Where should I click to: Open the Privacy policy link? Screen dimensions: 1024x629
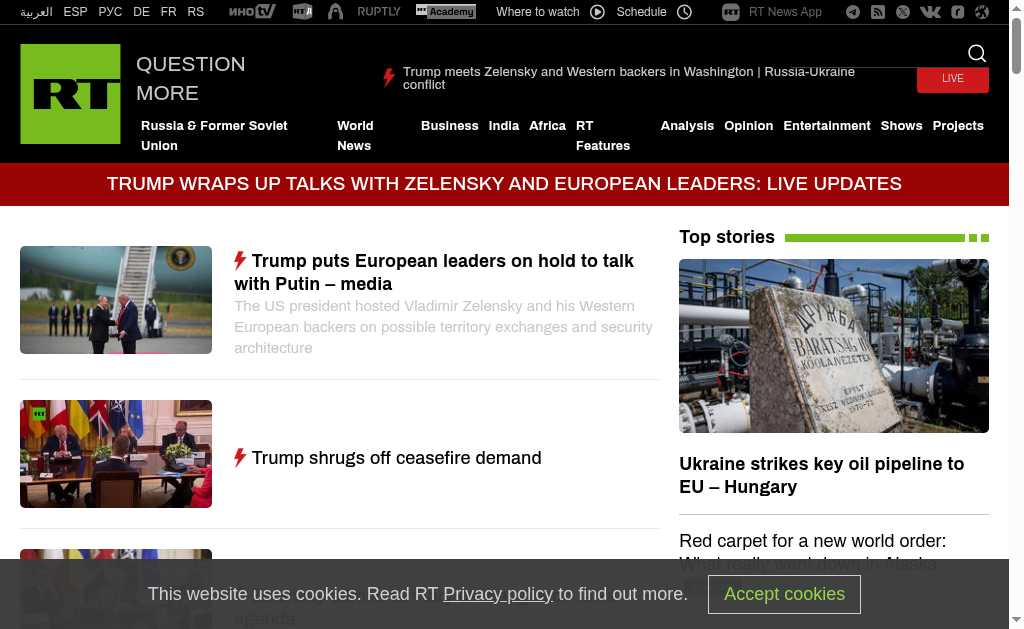tap(498, 594)
